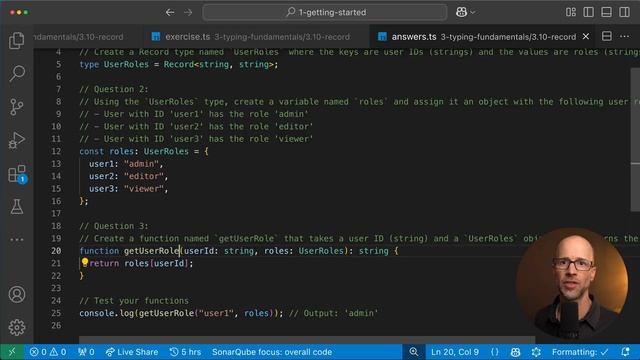This screenshot has height=360, width=640.
Task: Click the horizontal editor scrollbar
Action: click(307, 340)
